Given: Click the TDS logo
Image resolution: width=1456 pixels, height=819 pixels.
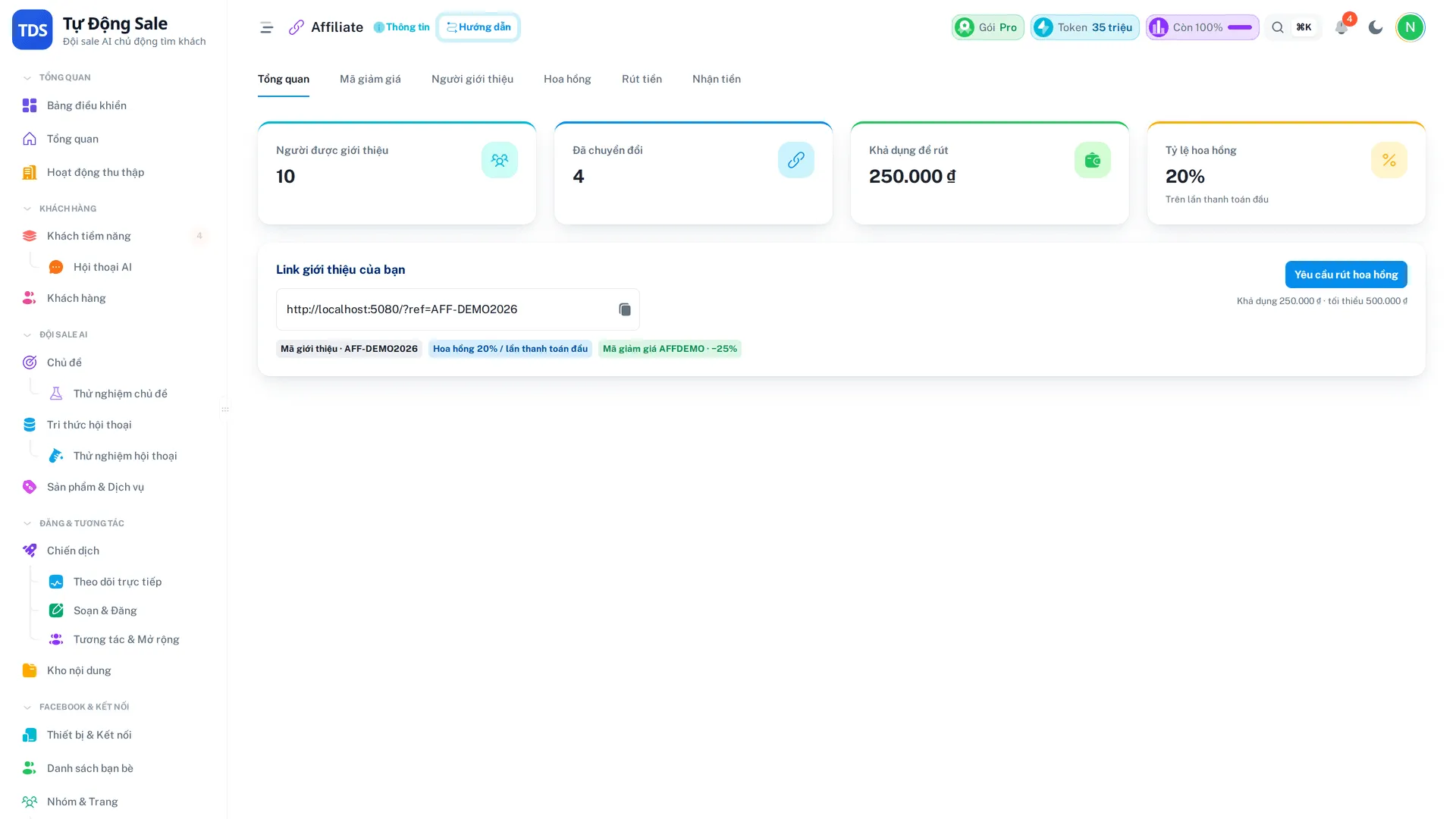Looking at the screenshot, I should click(x=33, y=30).
